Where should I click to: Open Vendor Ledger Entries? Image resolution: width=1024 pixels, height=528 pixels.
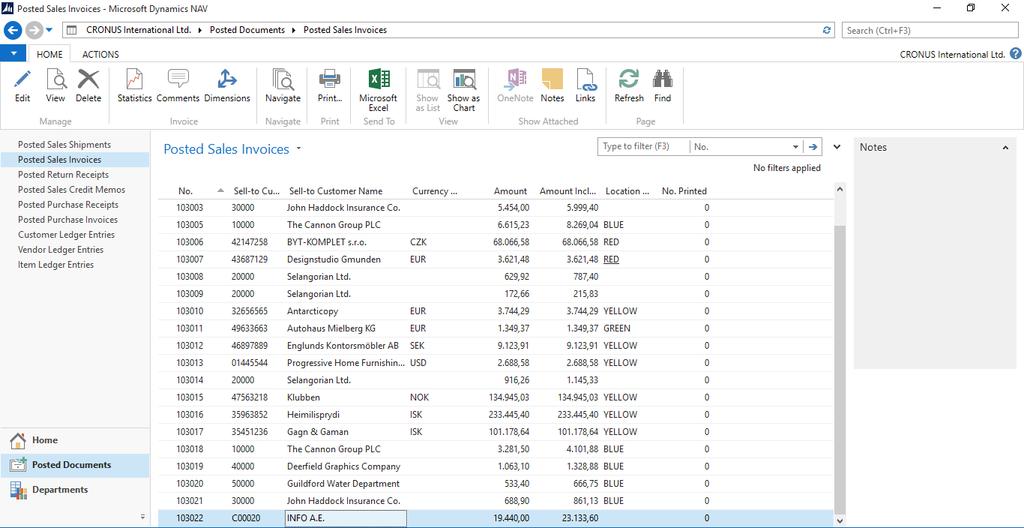point(60,250)
